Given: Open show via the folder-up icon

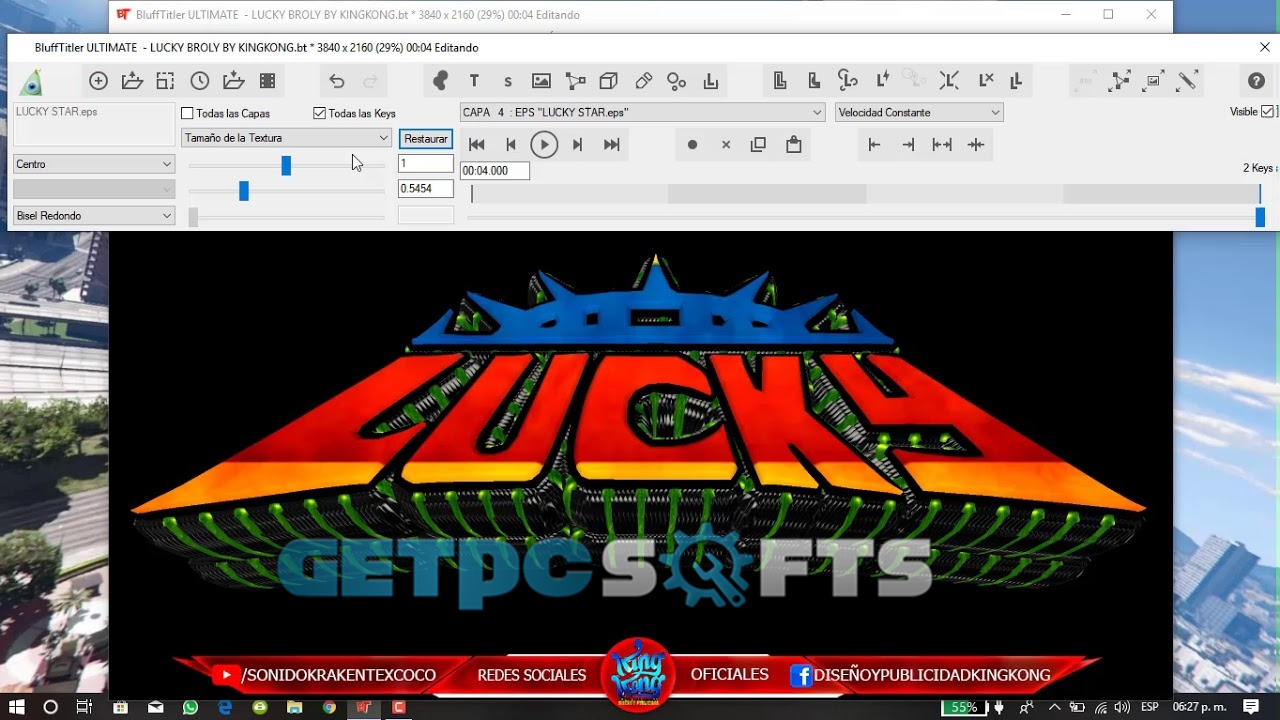Looking at the screenshot, I should click(132, 81).
